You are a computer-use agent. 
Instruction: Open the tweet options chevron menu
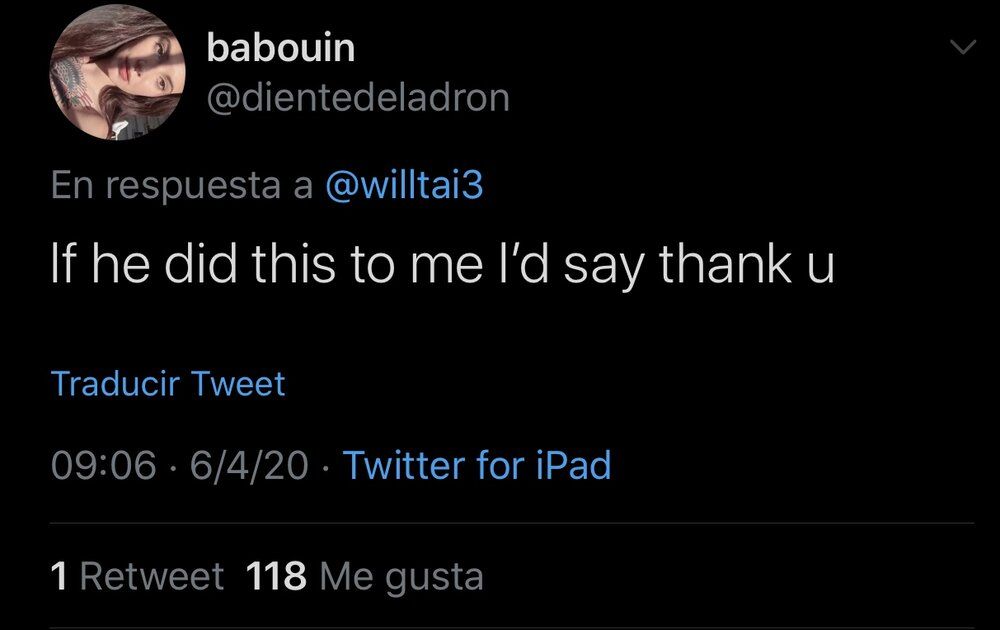point(962,47)
